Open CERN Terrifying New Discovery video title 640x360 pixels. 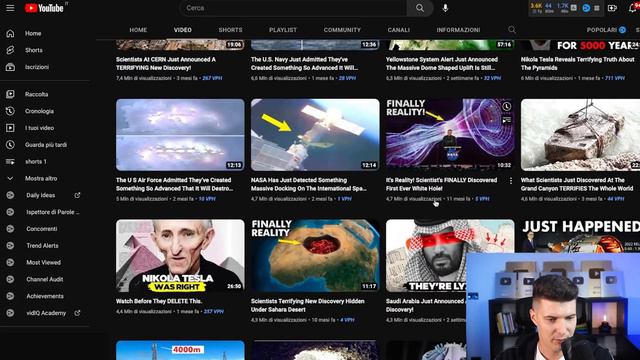[x=166, y=64]
